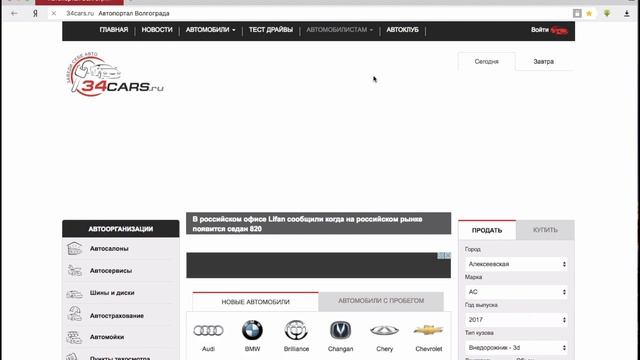Stop page loading with X icon

tap(53, 13)
